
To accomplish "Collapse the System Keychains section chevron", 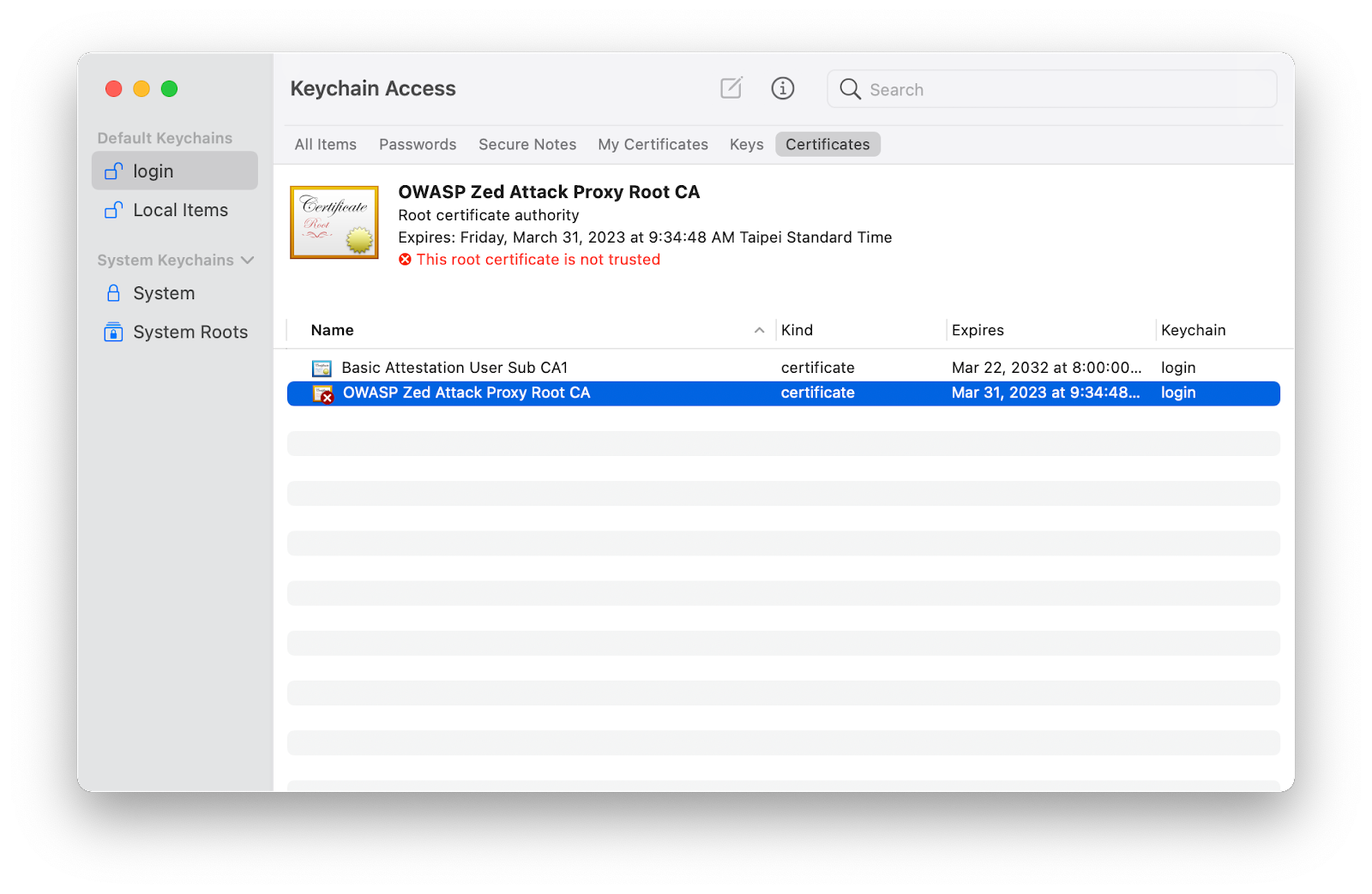I will point(248,260).
